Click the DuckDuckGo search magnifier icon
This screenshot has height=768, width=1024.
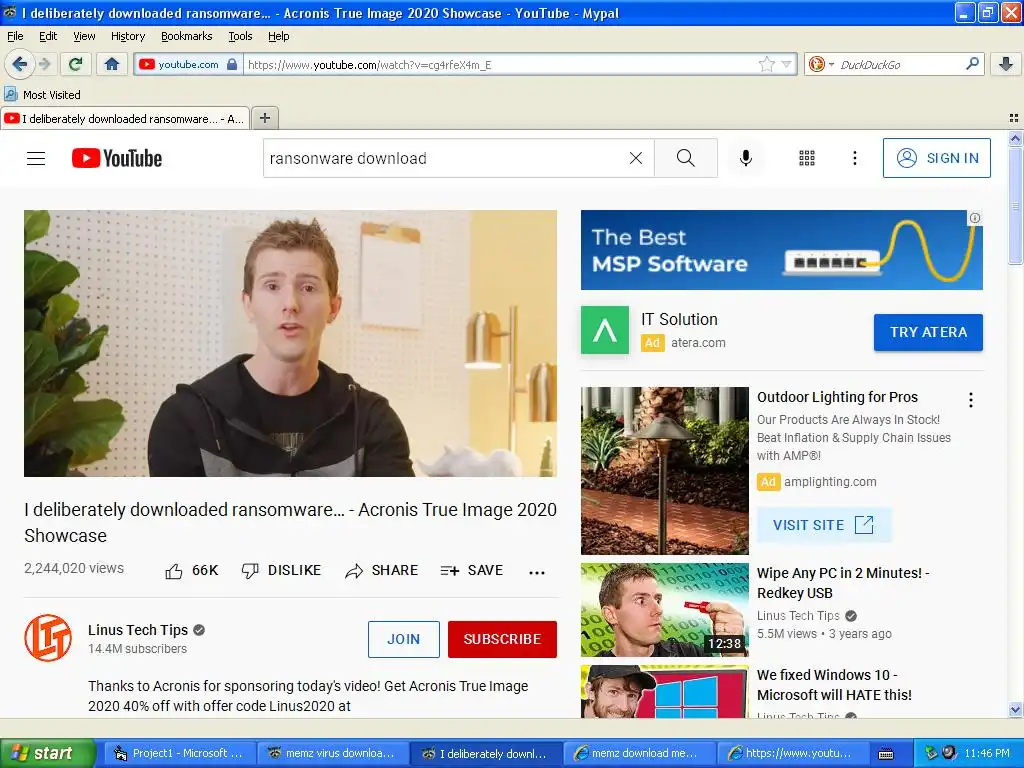pyautogui.click(x=972, y=63)
